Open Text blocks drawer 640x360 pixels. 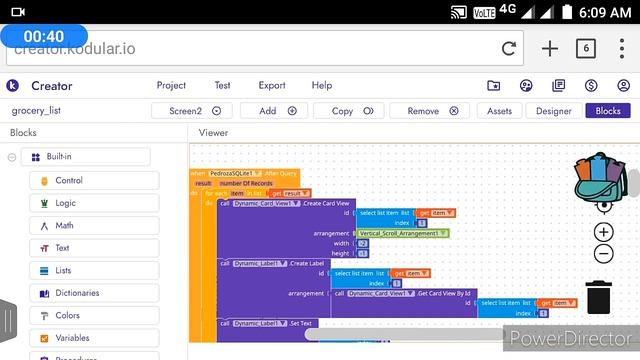click(94, 248)
